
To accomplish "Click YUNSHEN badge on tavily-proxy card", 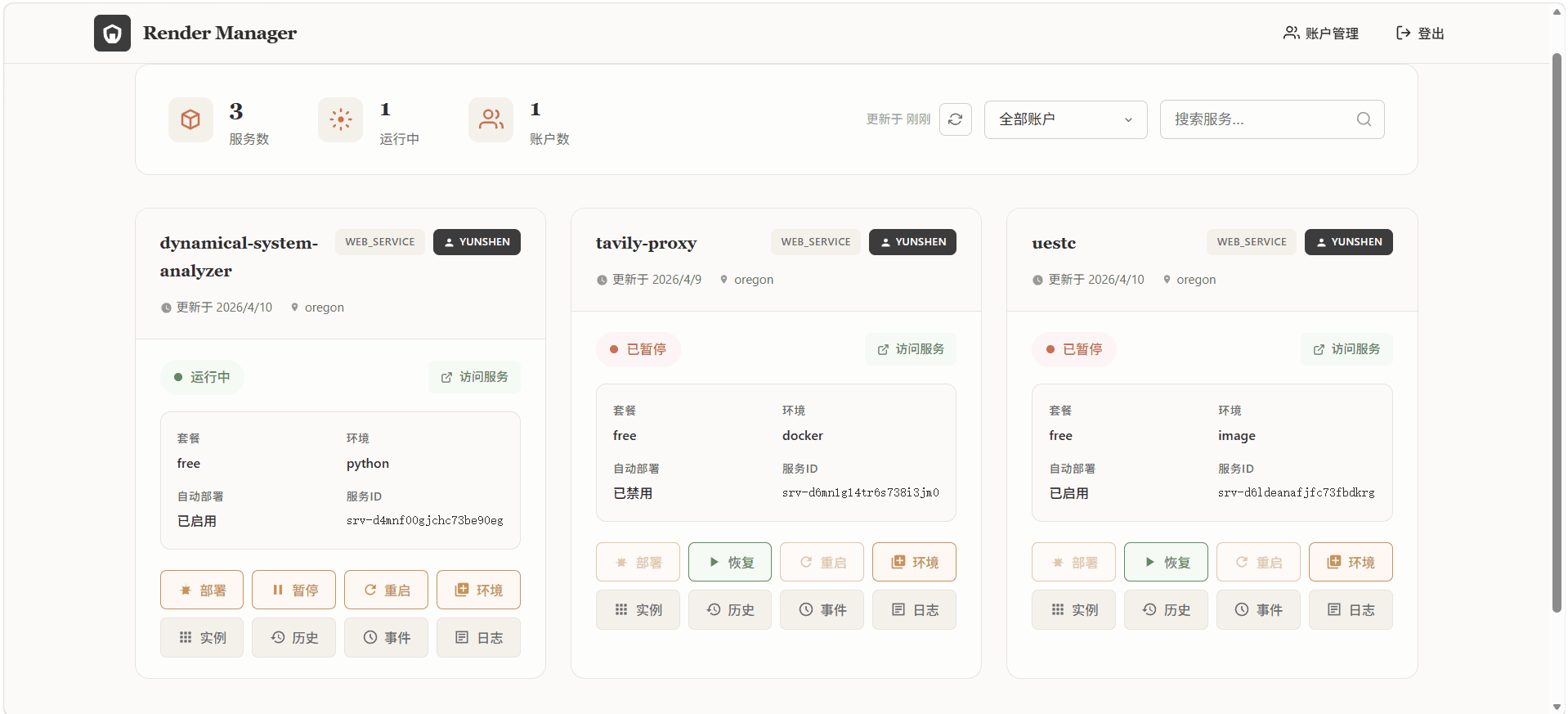I will [x=912, y=242].
